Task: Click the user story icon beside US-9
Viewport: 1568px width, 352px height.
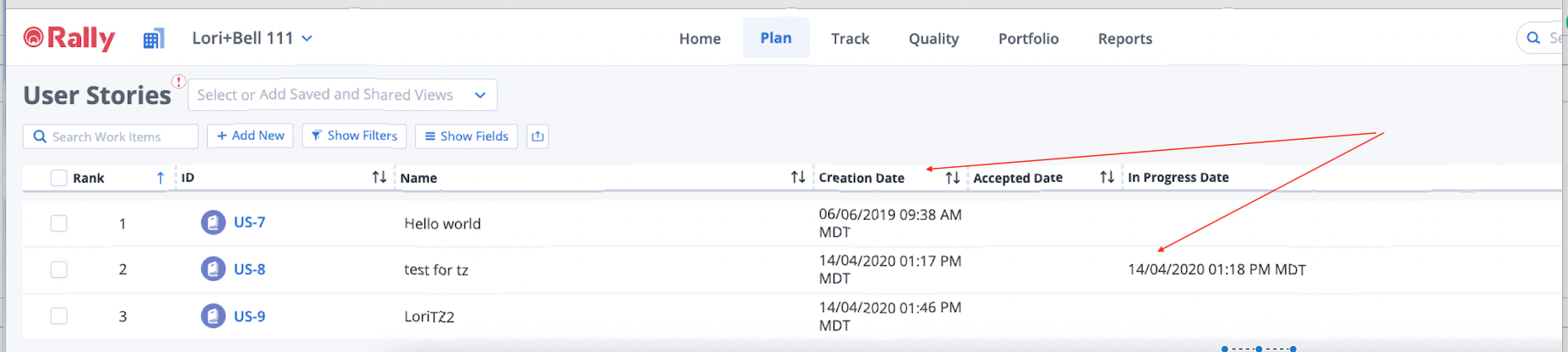Action: [213, 316]
